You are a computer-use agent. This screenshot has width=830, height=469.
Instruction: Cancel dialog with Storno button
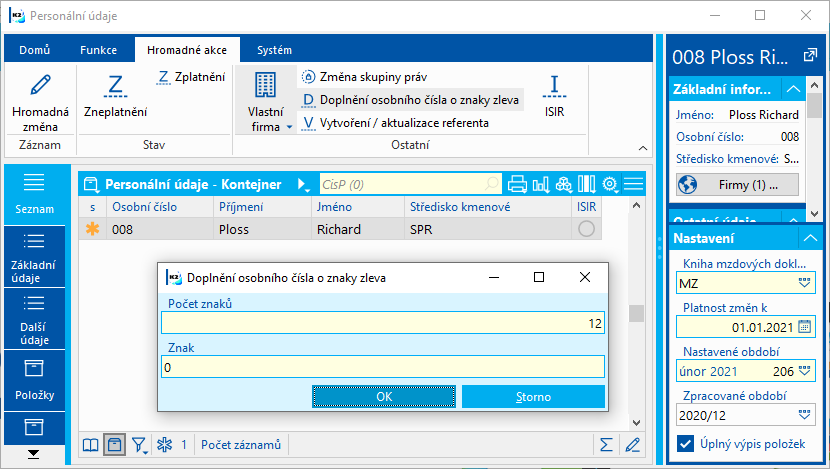point(533,396)
